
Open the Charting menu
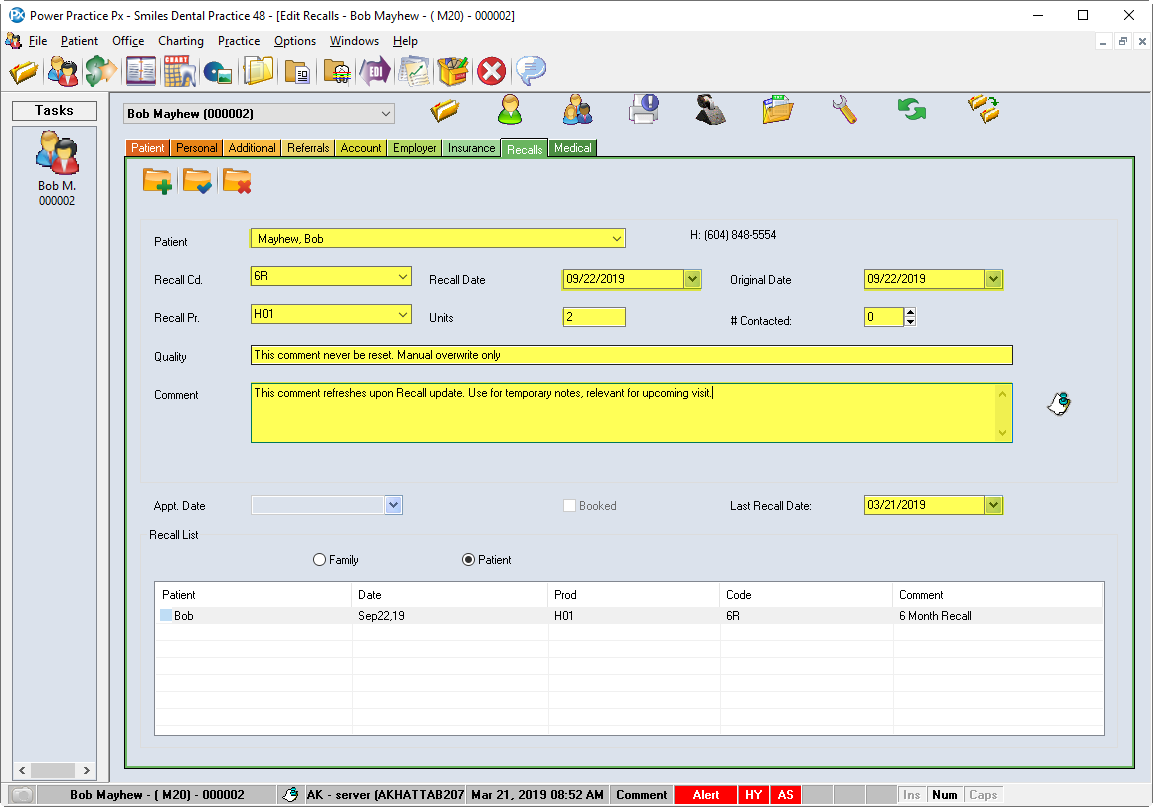pos(180,41)
